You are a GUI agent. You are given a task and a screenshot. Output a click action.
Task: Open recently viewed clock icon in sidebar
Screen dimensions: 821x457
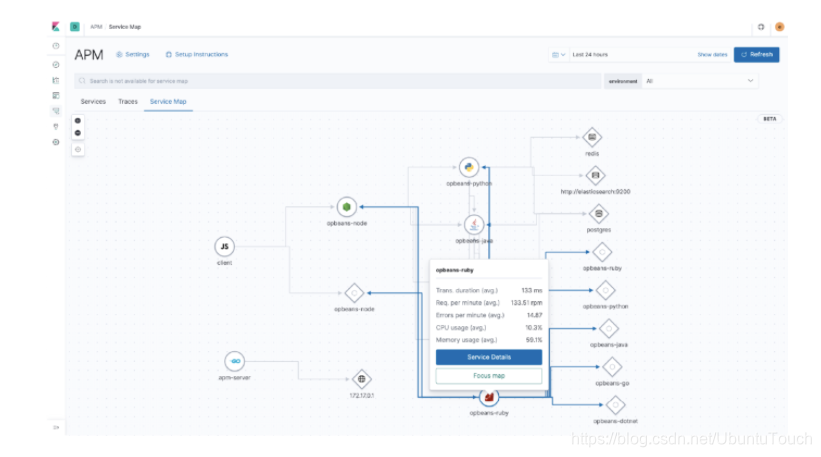pos(56,46)
